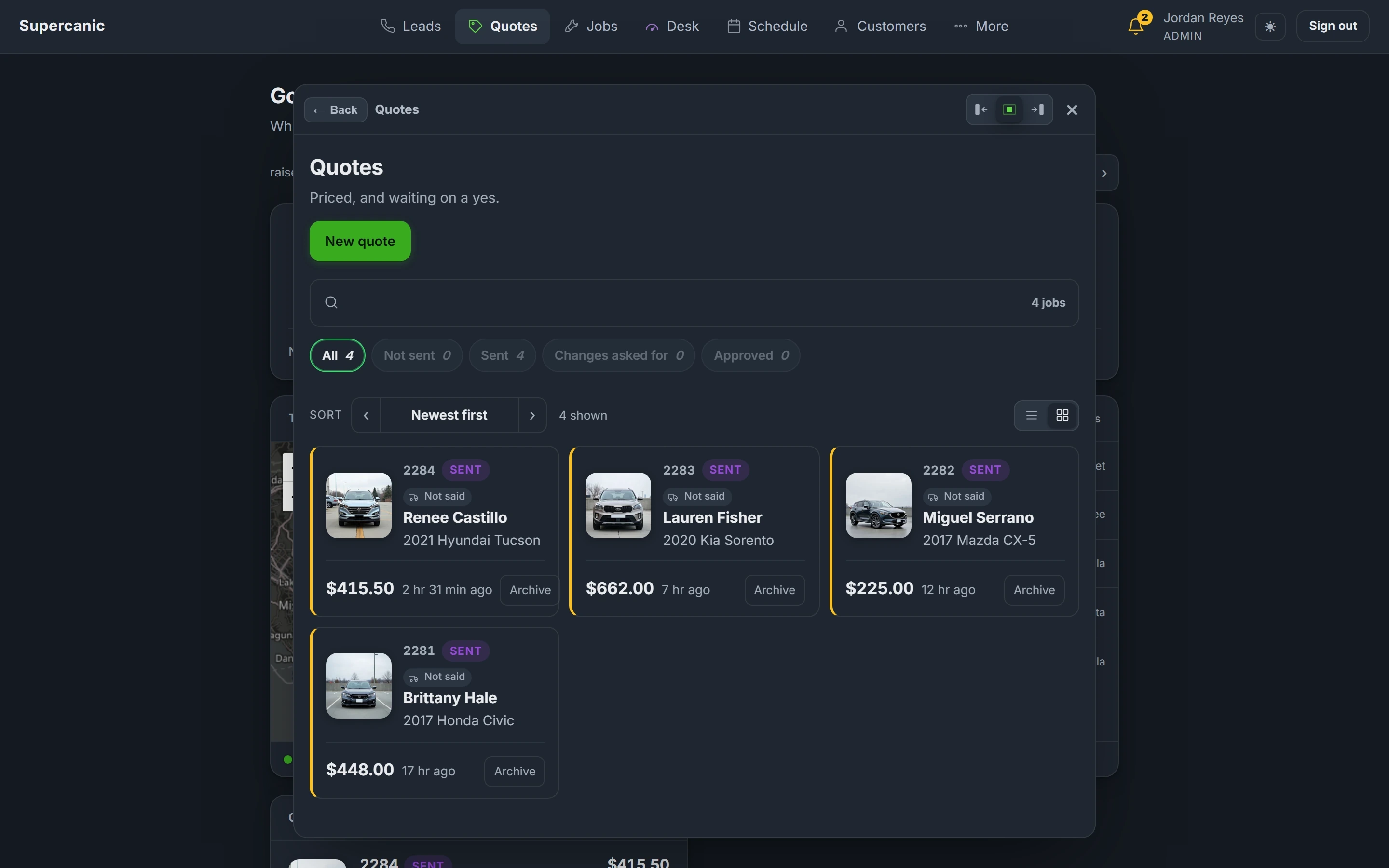
Task: Open the Customers tab
Action: [880, 27]
